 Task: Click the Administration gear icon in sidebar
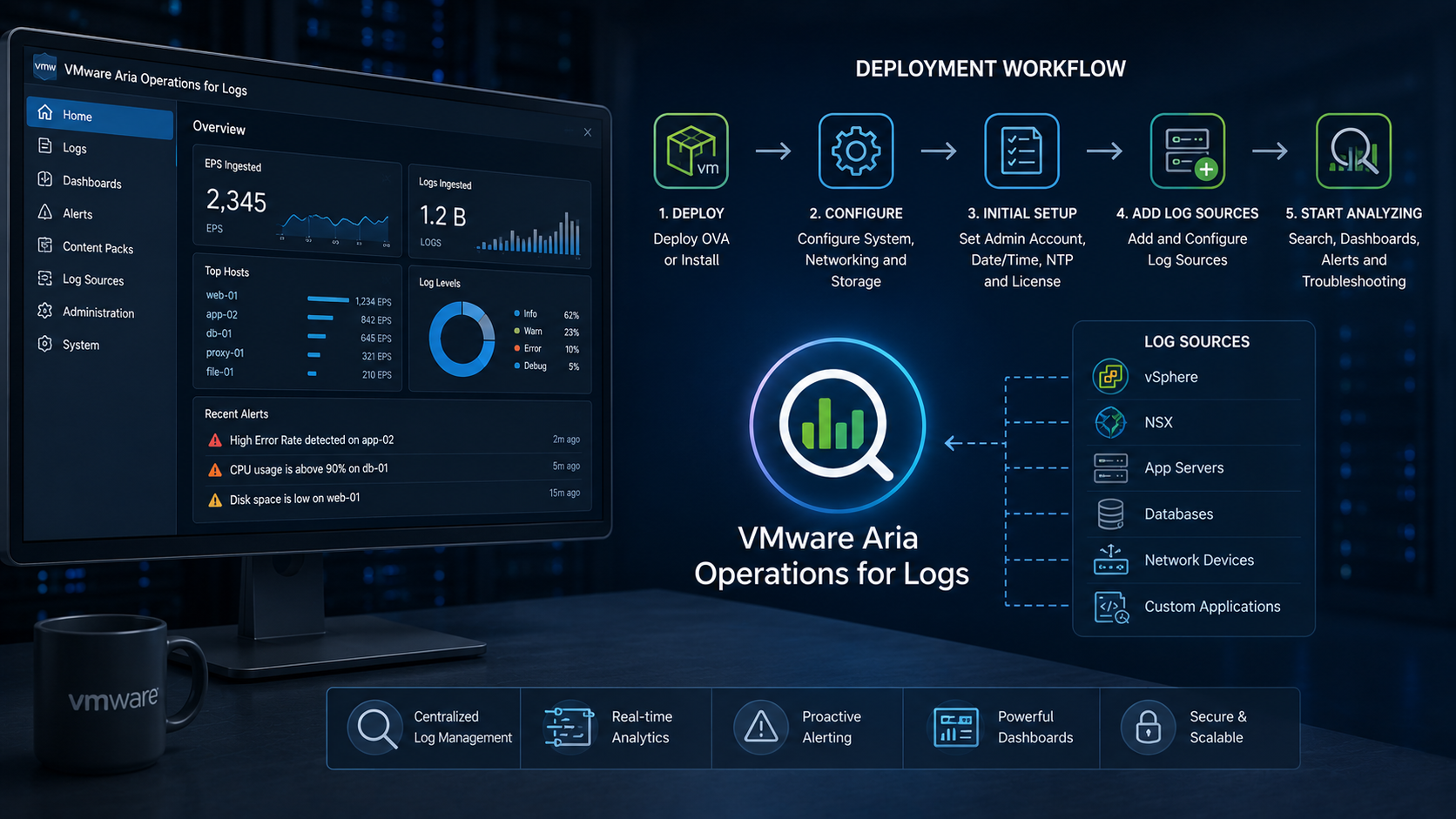coord(45,311)
